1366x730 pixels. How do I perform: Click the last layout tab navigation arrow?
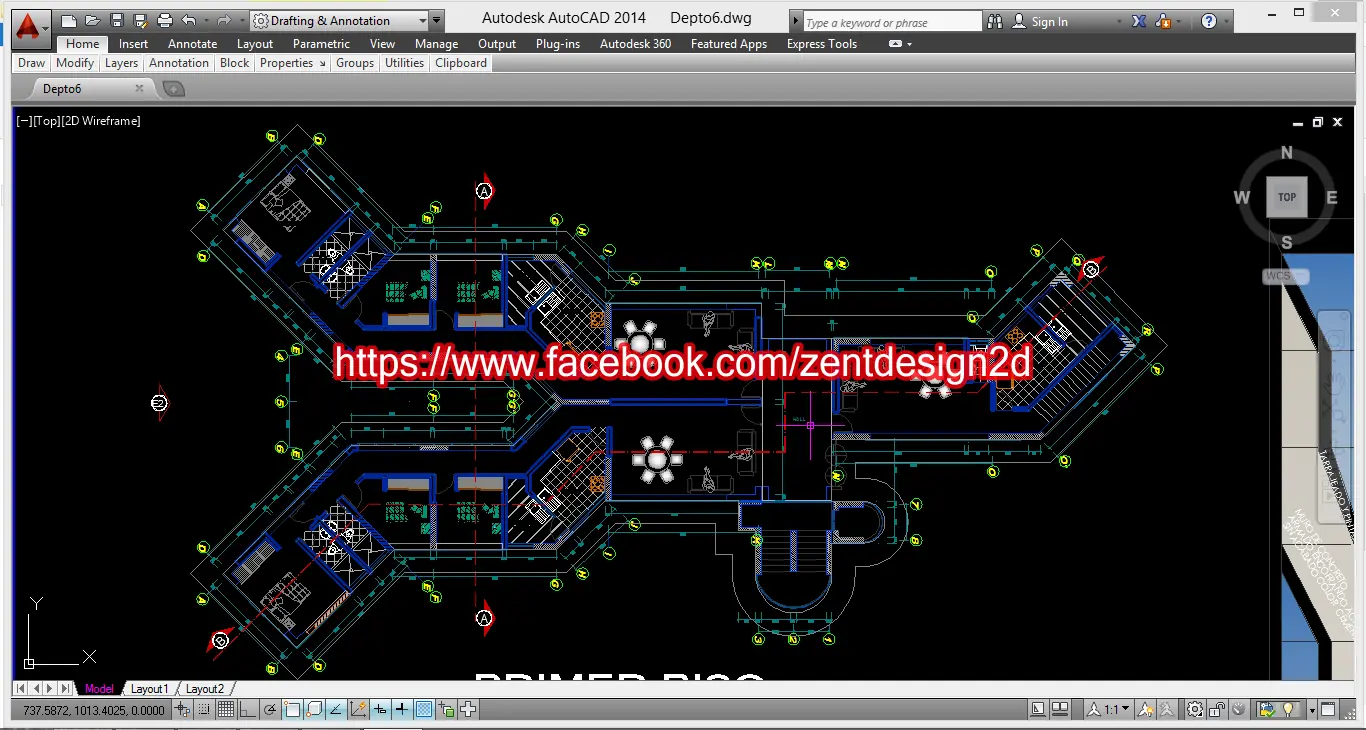(x=66, y=689)
